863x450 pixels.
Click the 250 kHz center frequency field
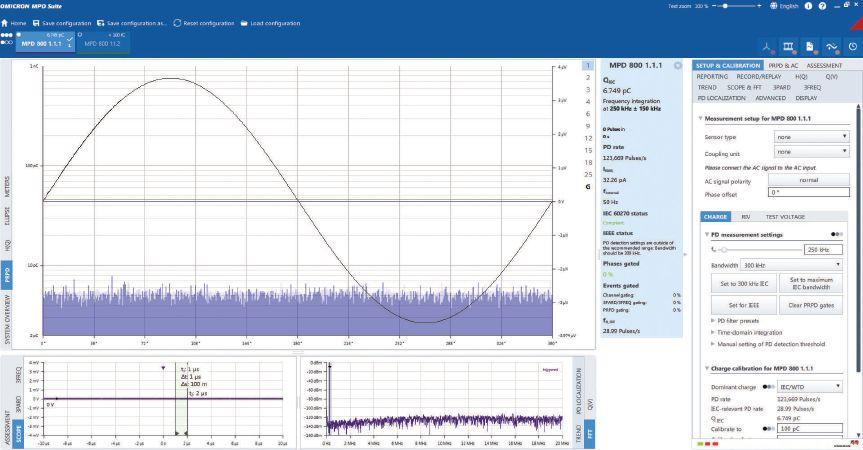(823, 250)
